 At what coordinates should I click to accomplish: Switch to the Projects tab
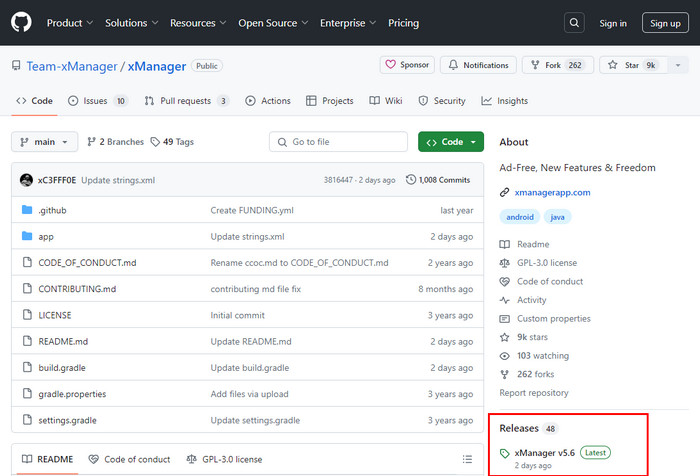click(329, 101)
